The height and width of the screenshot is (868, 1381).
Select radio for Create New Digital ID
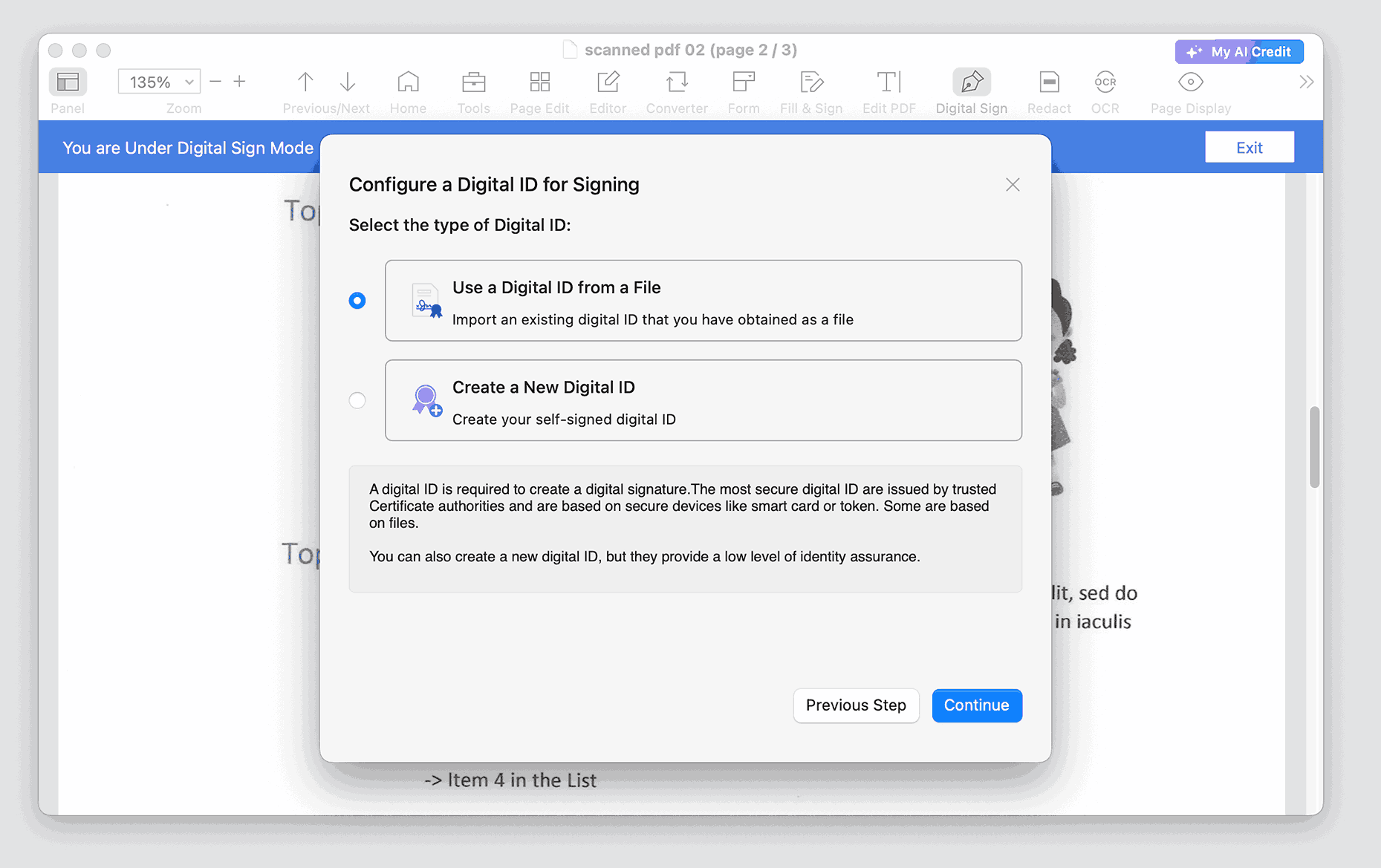pos(357,400)
